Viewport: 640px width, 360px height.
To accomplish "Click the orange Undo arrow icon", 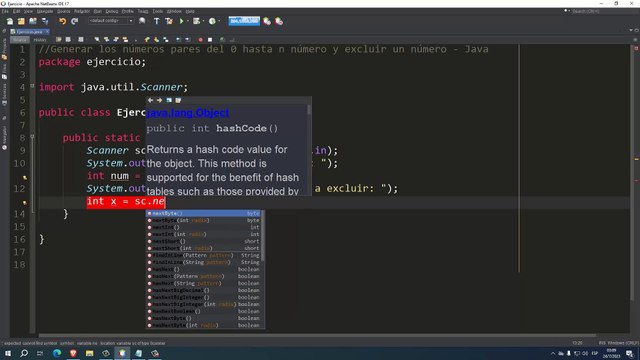I will pos(62,21).
